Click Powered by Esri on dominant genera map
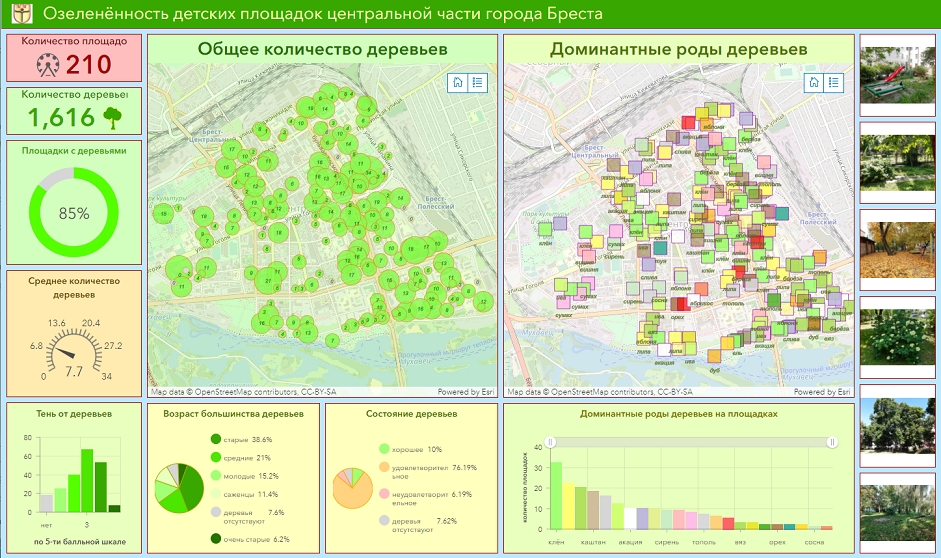941x558 pixels. [x=822, y=392]
